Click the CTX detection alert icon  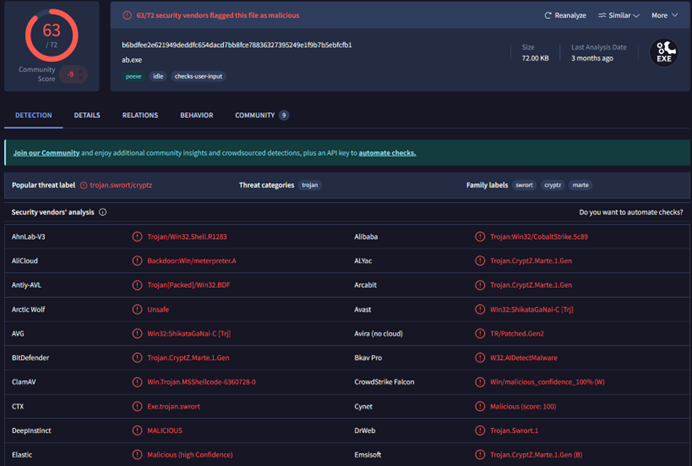tap(137, 406)
